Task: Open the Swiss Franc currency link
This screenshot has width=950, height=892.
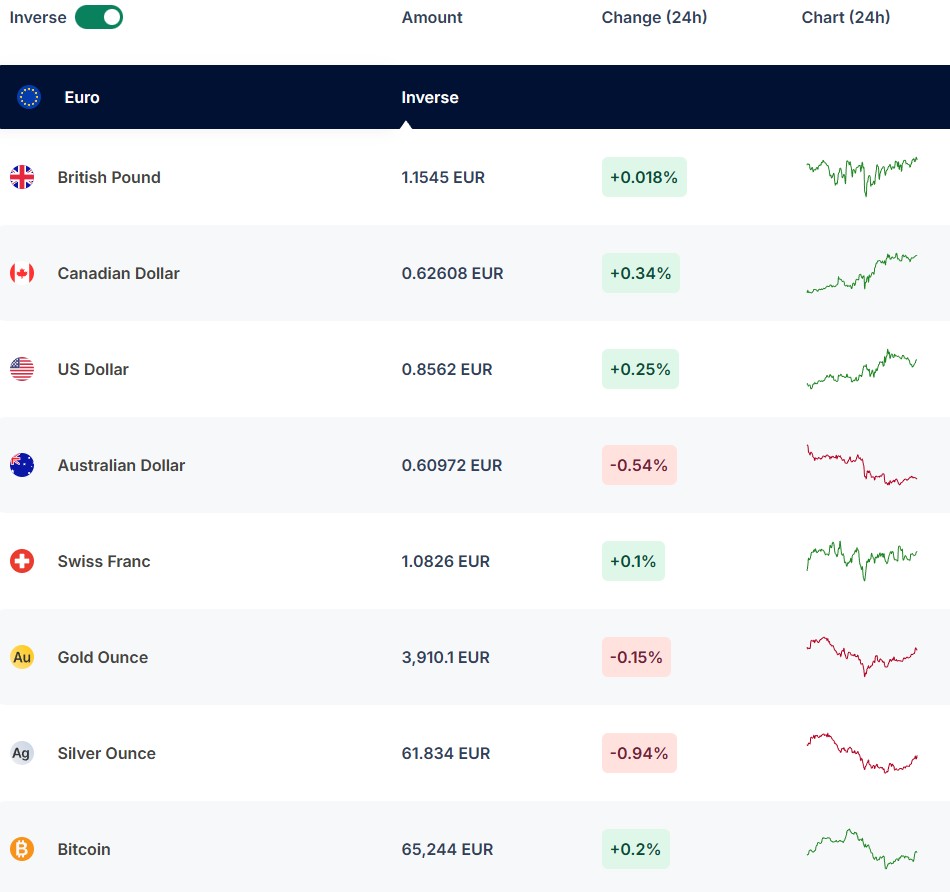Action: [104, 561]
